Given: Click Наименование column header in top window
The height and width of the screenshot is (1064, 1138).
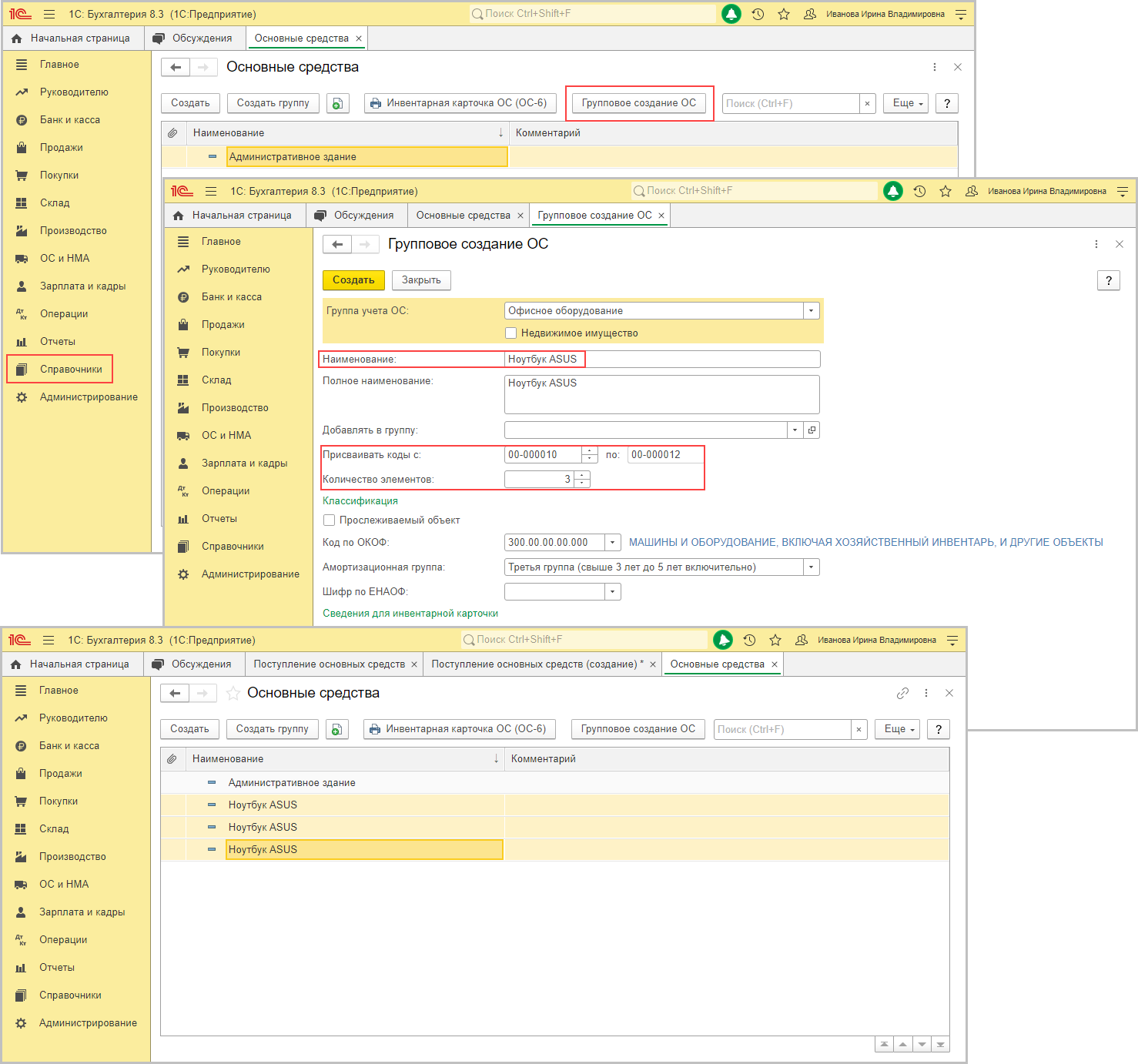Looking at the screenshot, I should click(348, 133).
